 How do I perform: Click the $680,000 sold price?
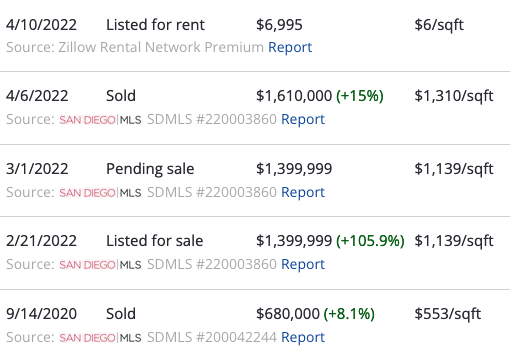288,314
